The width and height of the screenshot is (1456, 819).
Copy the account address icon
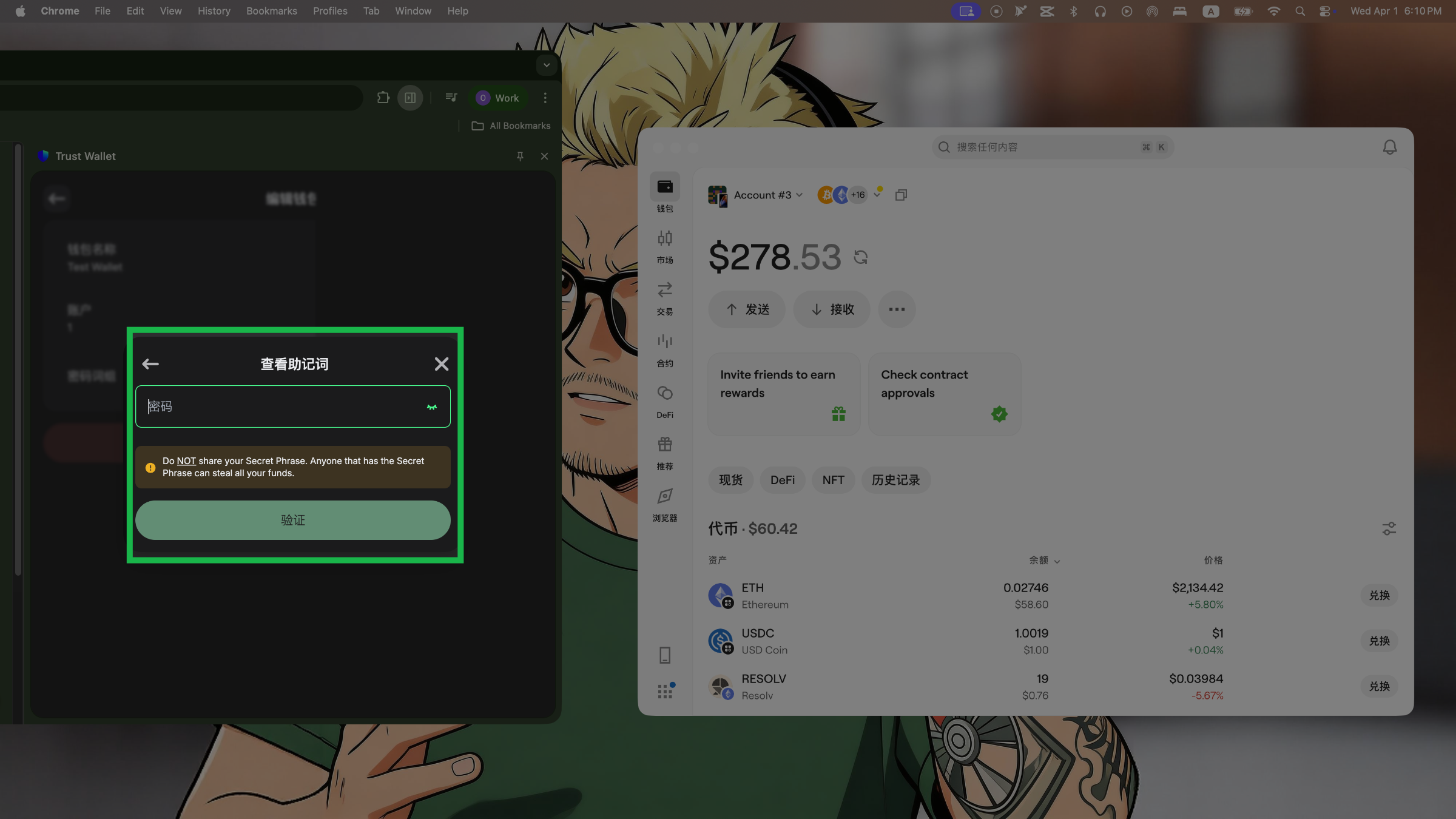tap(901, 195)
